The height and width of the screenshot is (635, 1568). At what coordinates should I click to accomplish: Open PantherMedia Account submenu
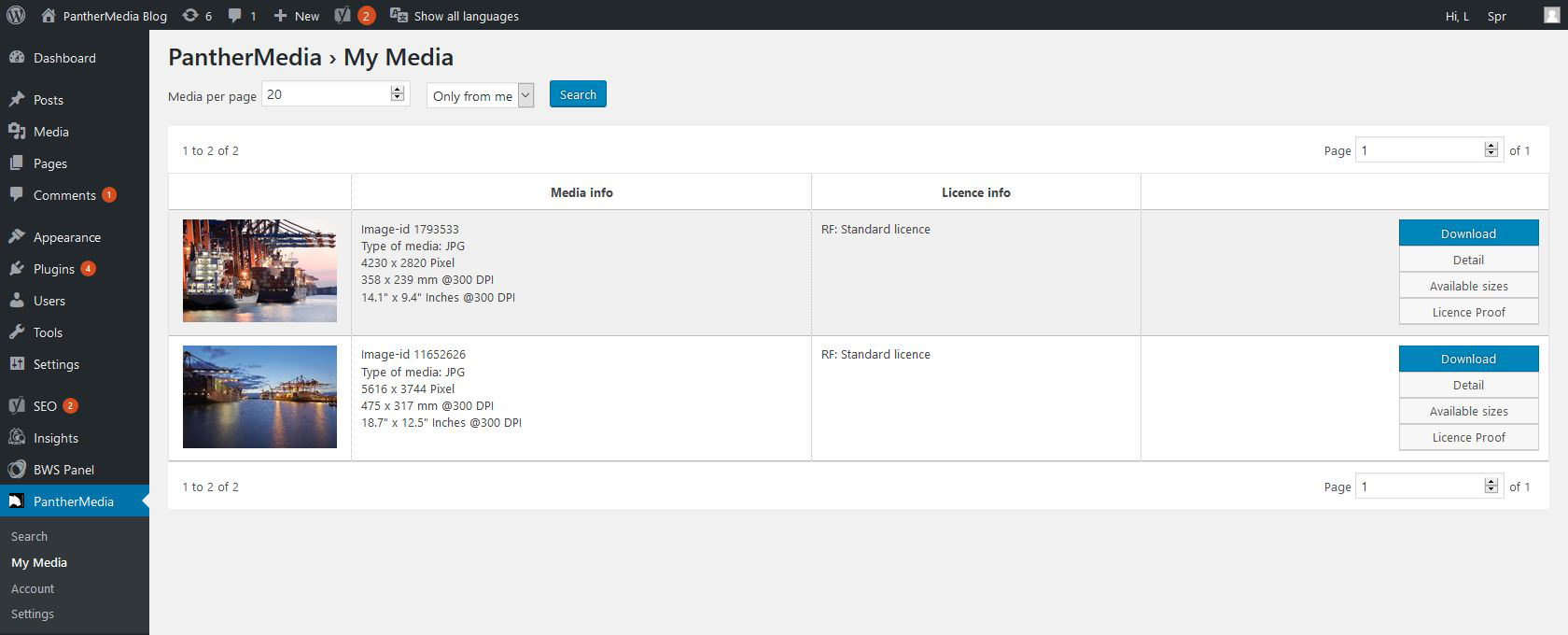[33, 588]
